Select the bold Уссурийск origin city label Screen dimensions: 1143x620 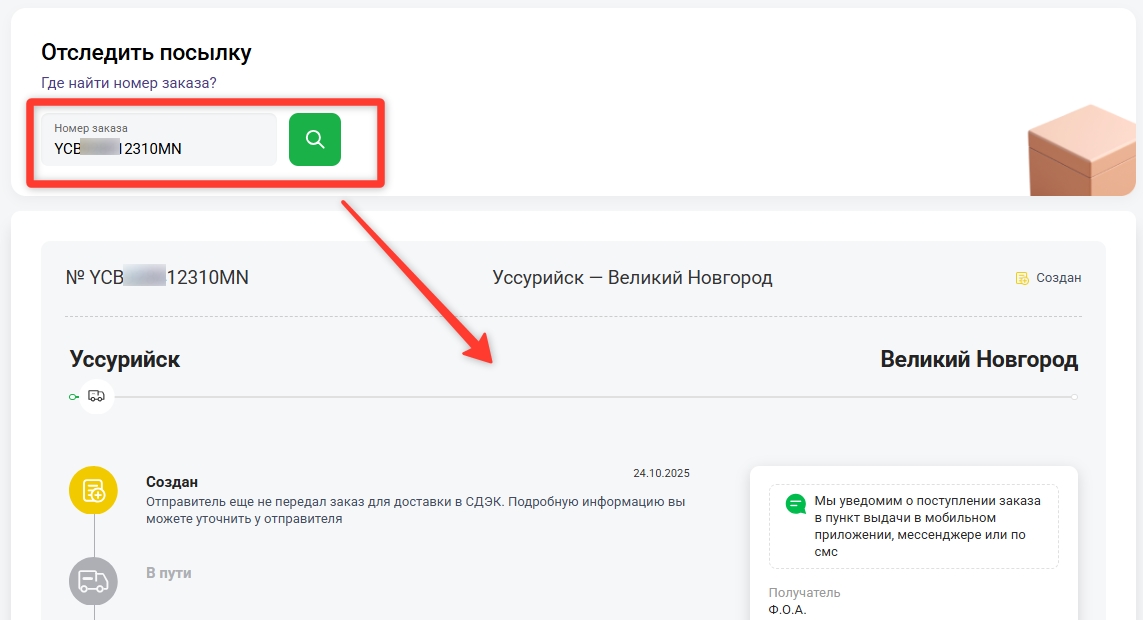(125, 360)
